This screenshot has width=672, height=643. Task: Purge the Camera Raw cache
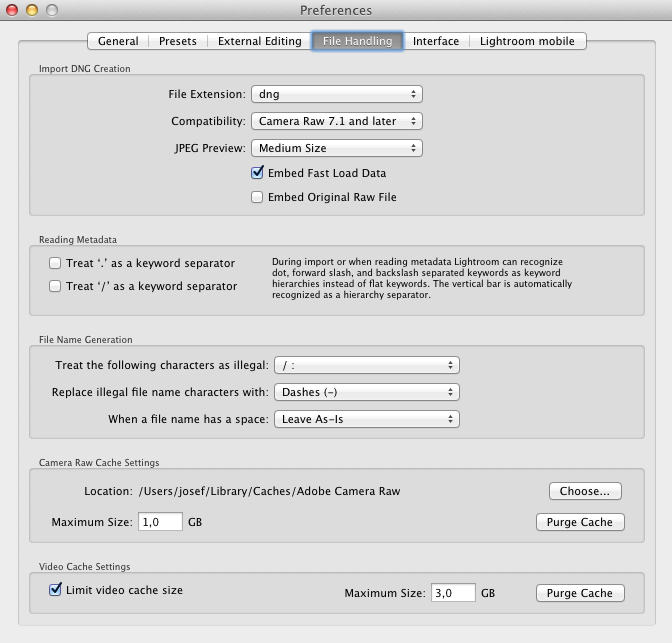[x=580, y=522]
